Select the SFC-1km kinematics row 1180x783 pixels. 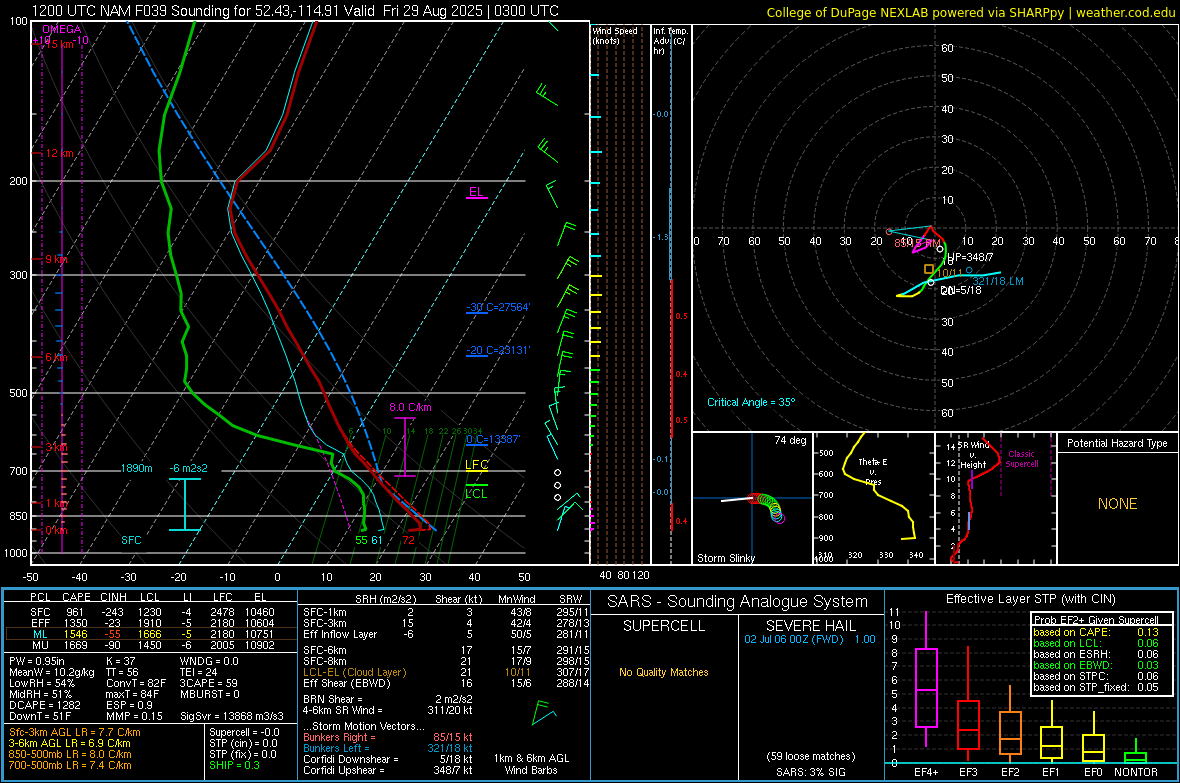point(446,612)
